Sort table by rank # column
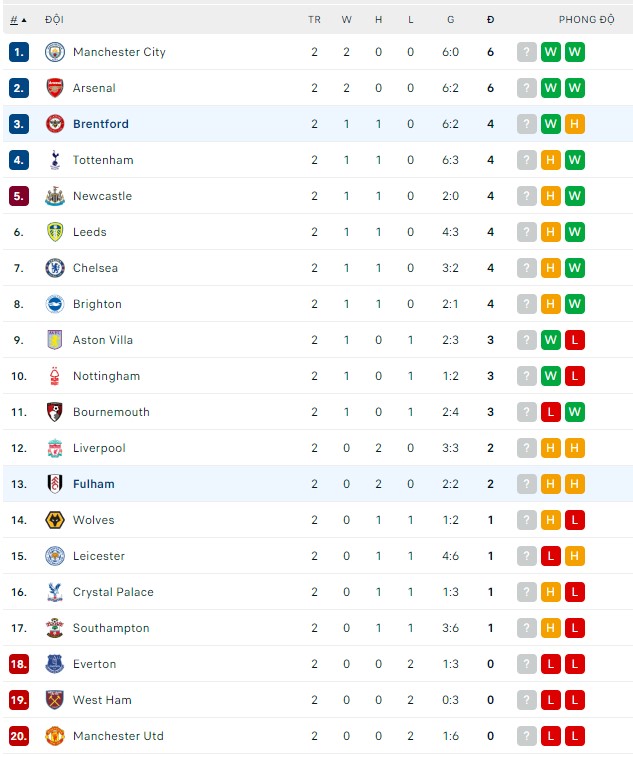Viewport: 633px width, 757px height. click(x=17, y=20)
